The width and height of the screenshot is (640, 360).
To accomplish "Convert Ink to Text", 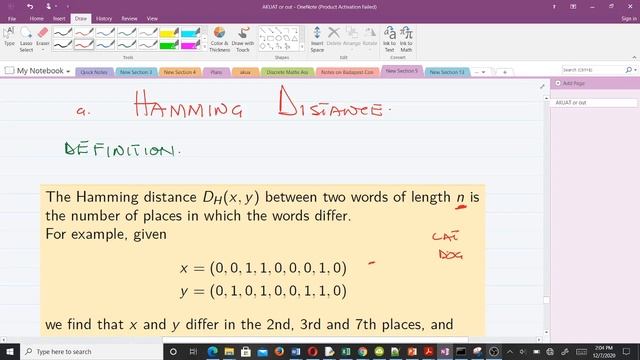I will coord(389,39).
